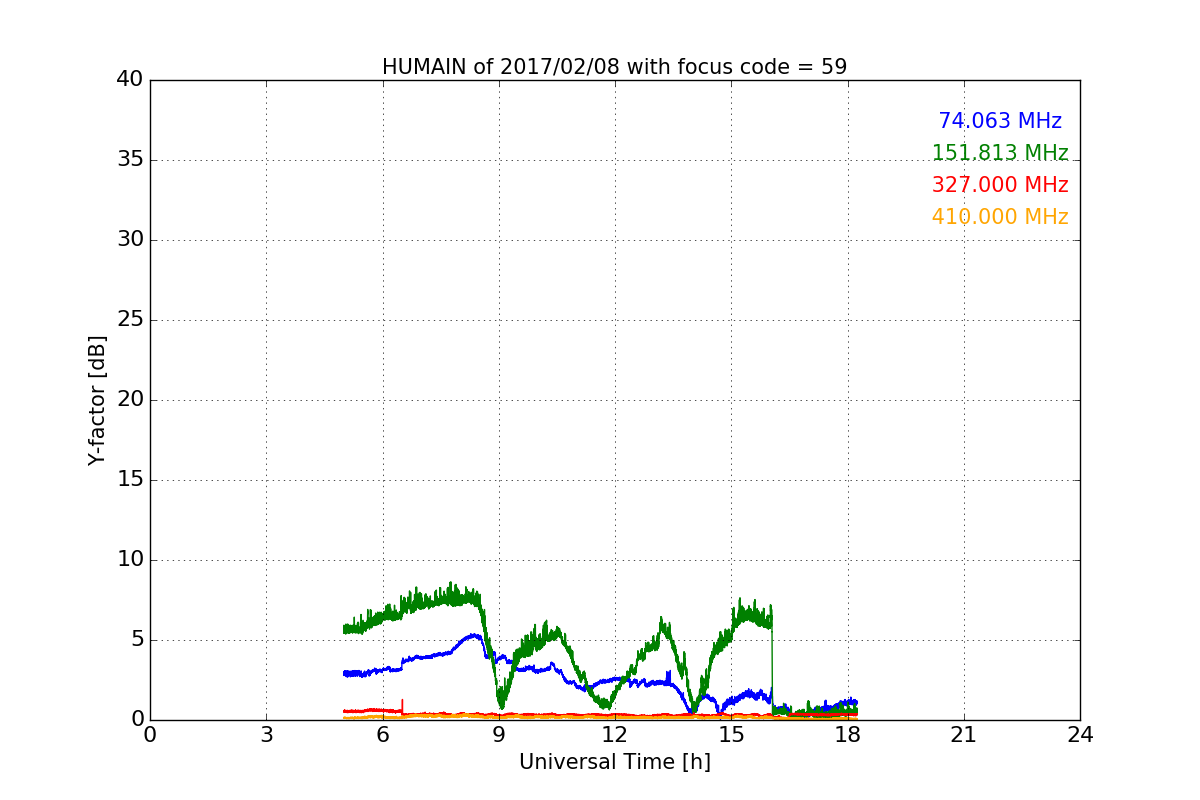Click the y-axis tick label 5
Screen dimensions: 1200x800
[x=136, y=640]
